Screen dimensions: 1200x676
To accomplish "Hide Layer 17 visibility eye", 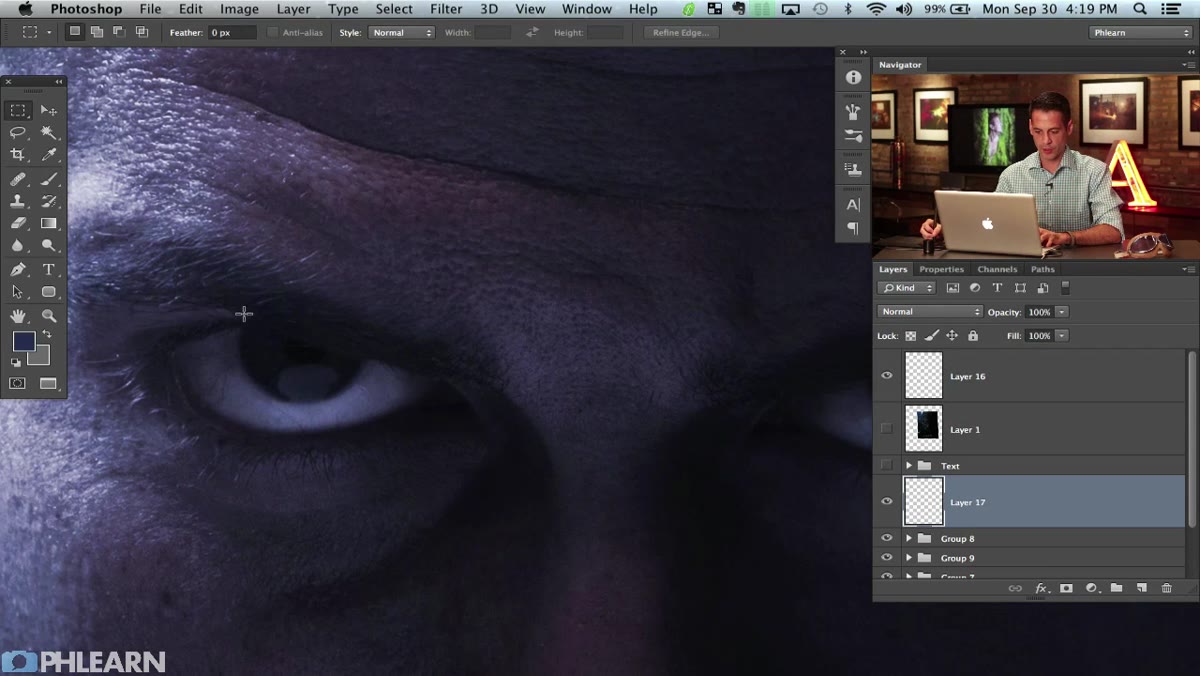I will 886,502.
